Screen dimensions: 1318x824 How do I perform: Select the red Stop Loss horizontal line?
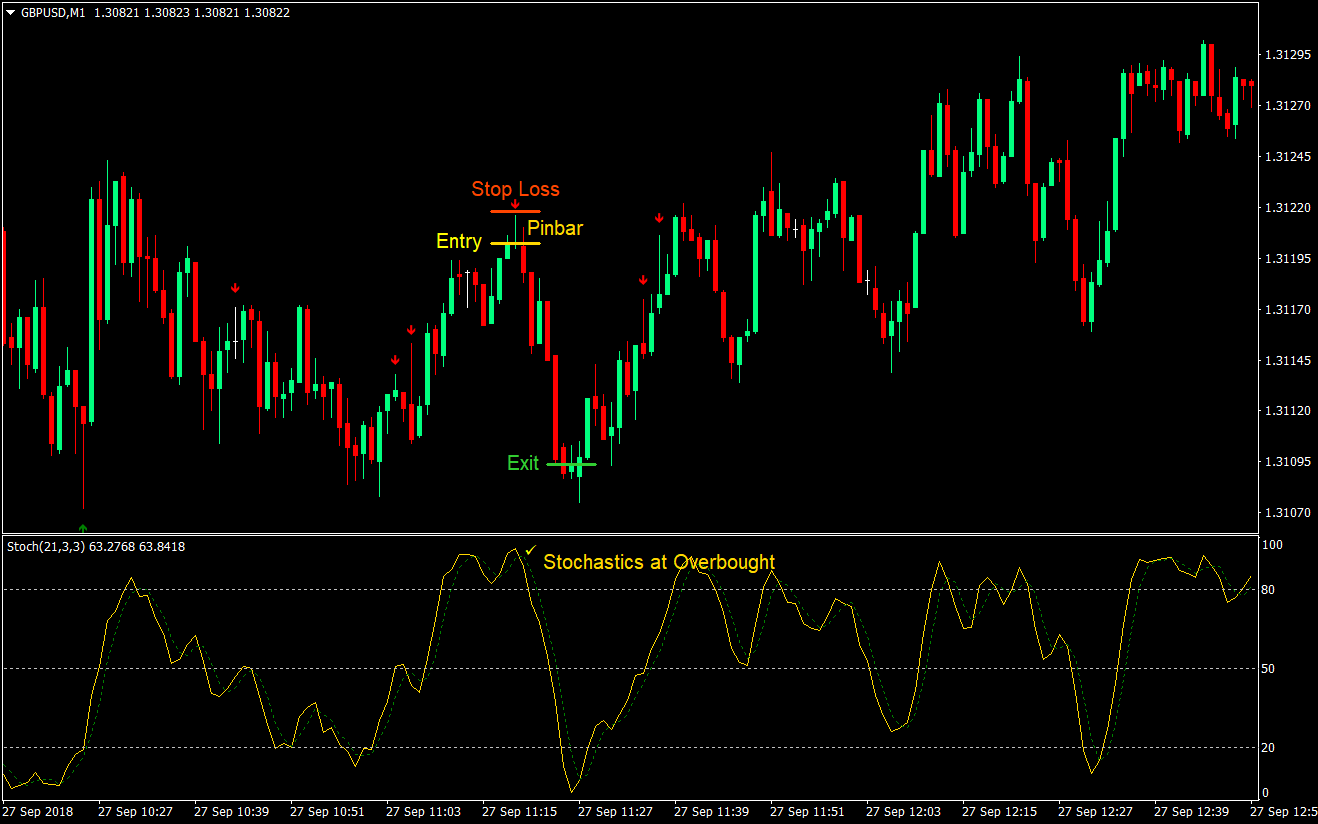tap(515, 212)
